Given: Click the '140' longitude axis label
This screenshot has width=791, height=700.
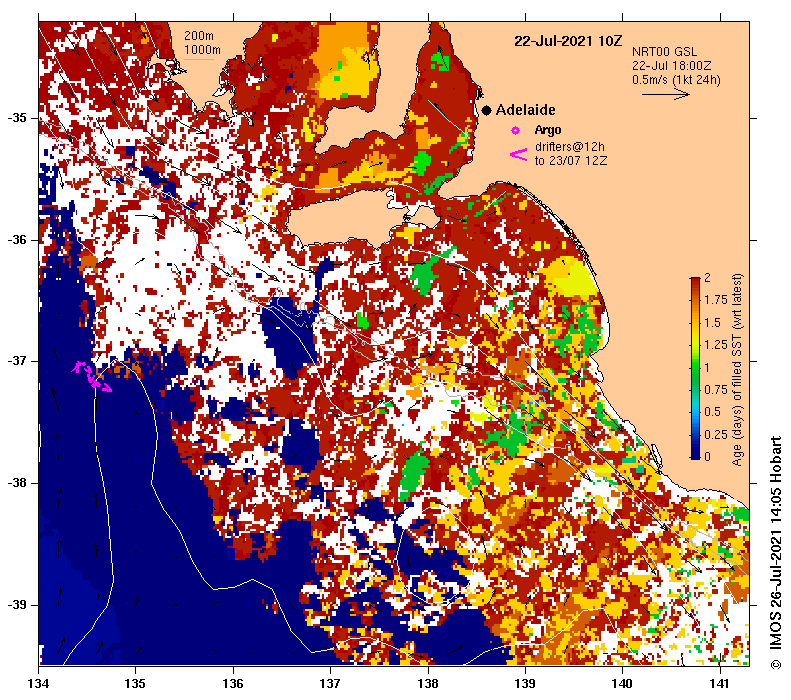Looking at the screenshot, I should [x=622, y=683].
